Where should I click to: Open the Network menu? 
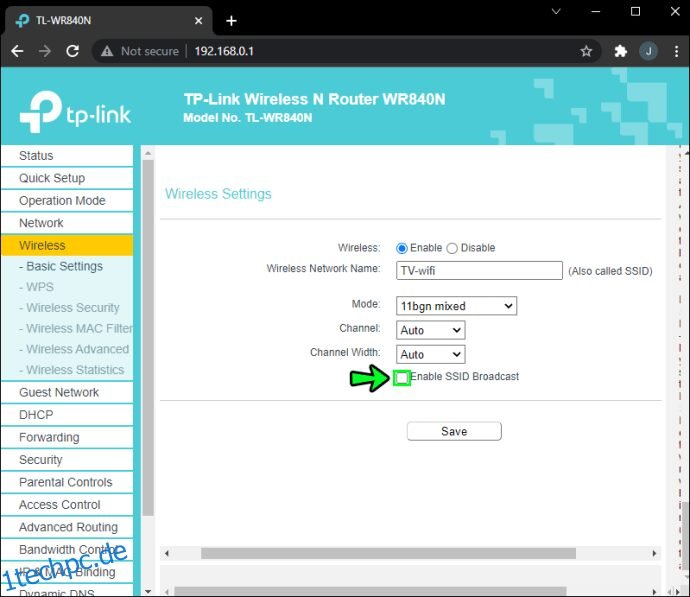67,223
